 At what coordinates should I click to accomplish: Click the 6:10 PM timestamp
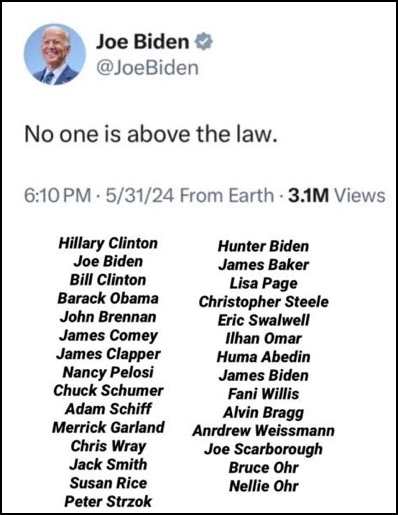pyautogui.click(x=58, y=195)
